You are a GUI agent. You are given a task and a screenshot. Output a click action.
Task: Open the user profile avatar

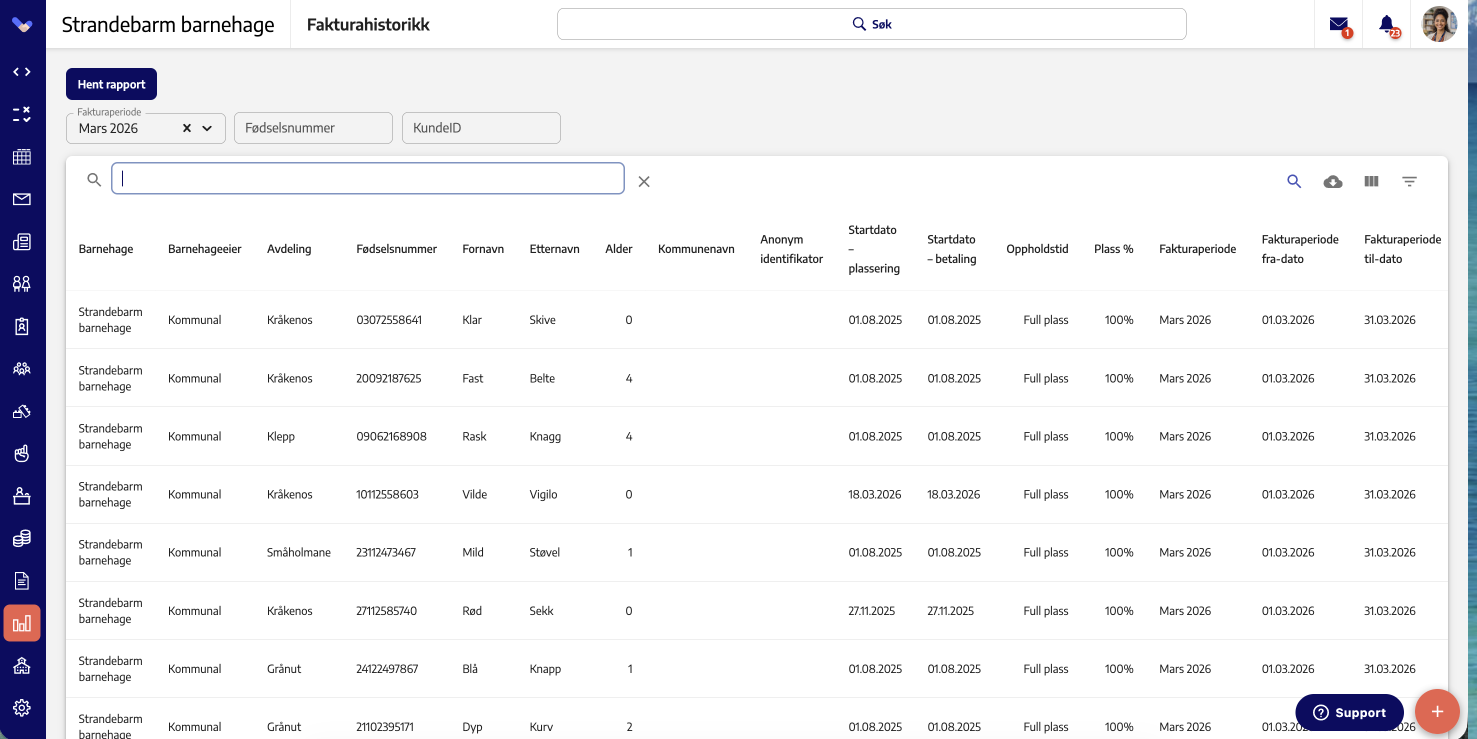tap(1440, 25)
